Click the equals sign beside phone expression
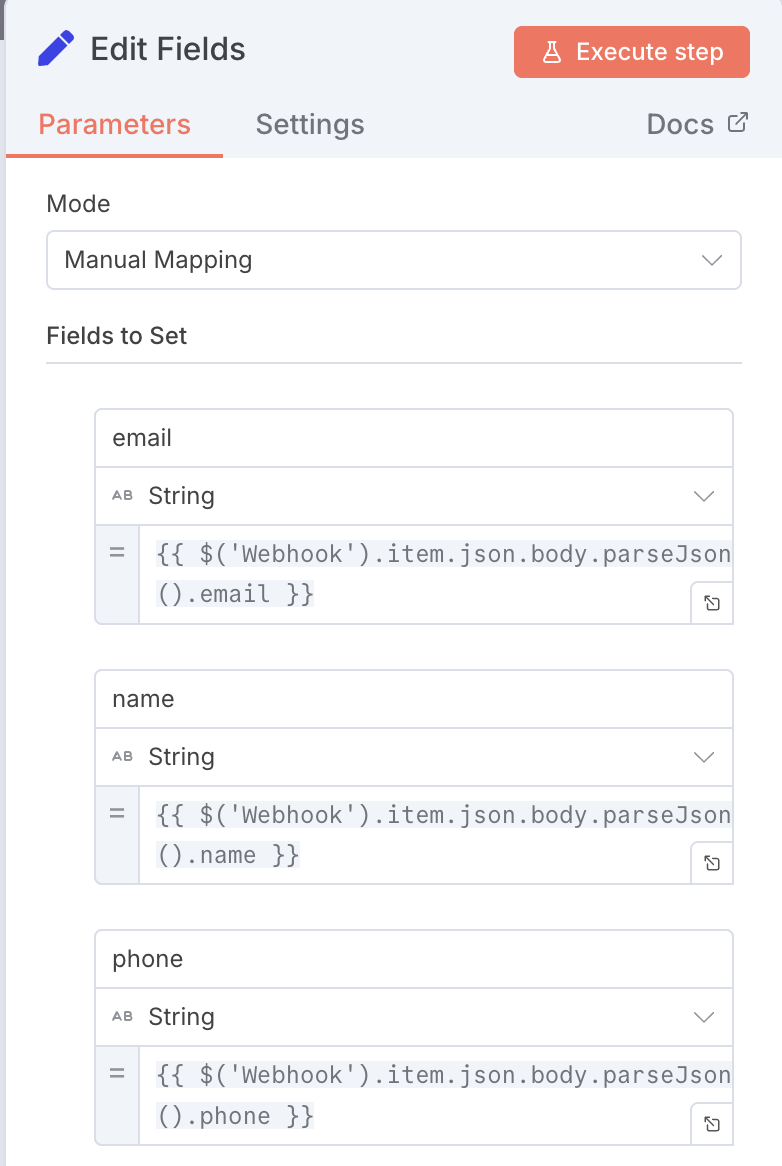 click(x=117, y=1074)
